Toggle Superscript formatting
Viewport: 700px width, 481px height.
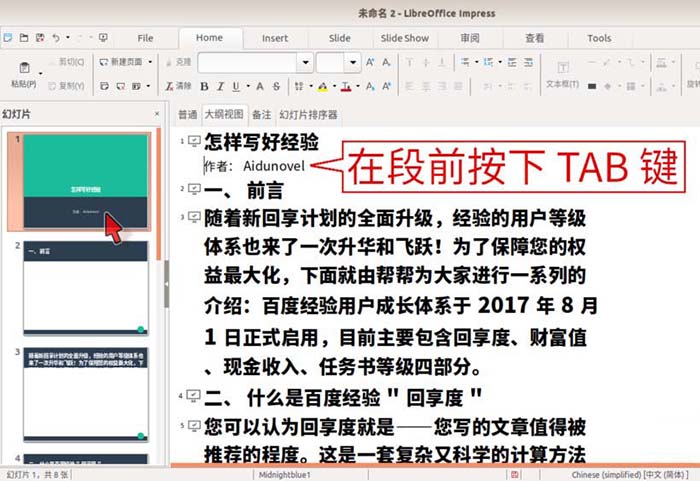[x=387, y=86]
